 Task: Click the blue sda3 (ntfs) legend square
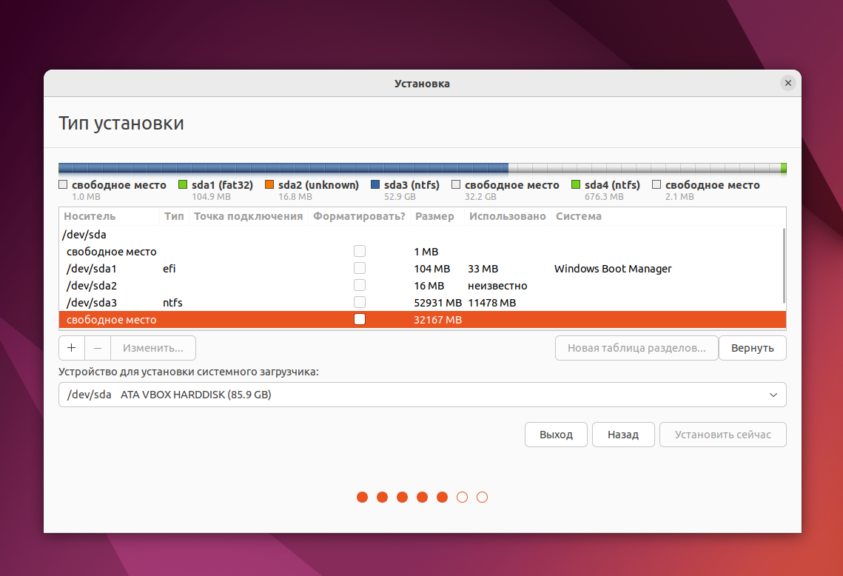pyautogui.click(x=375, y=185)
